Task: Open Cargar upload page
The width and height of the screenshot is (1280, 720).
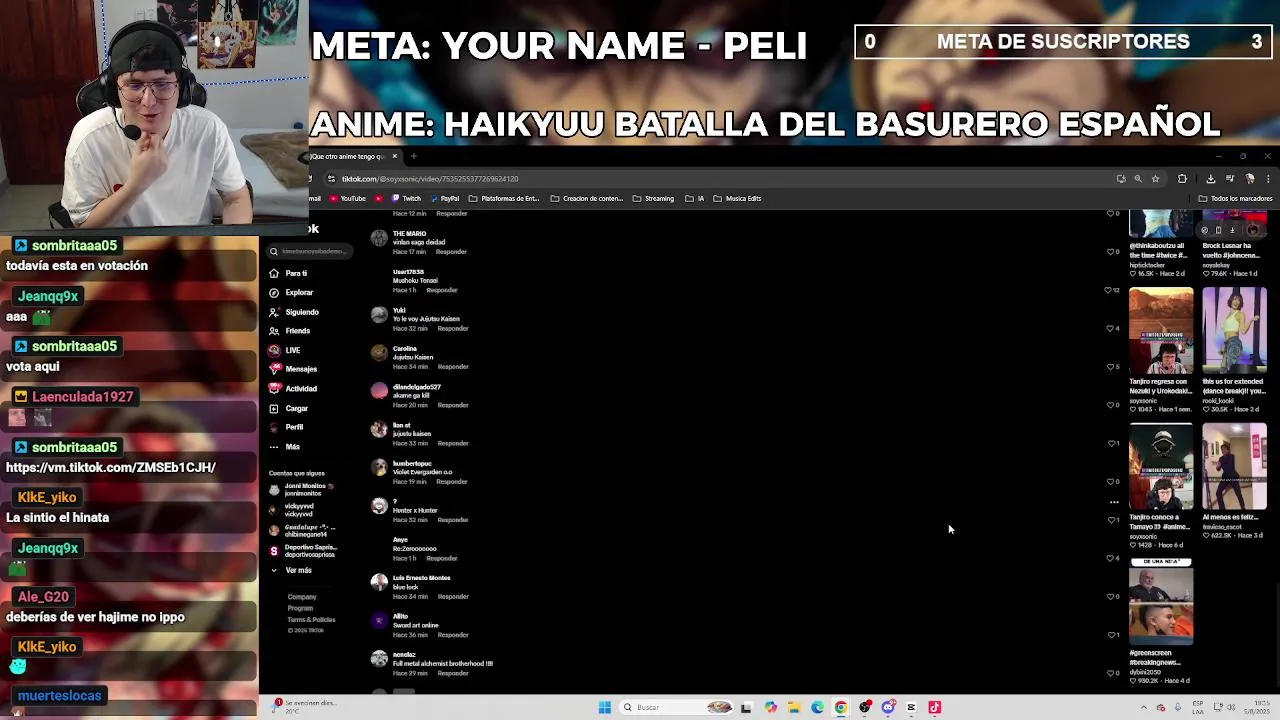Action: coord(289,408)
